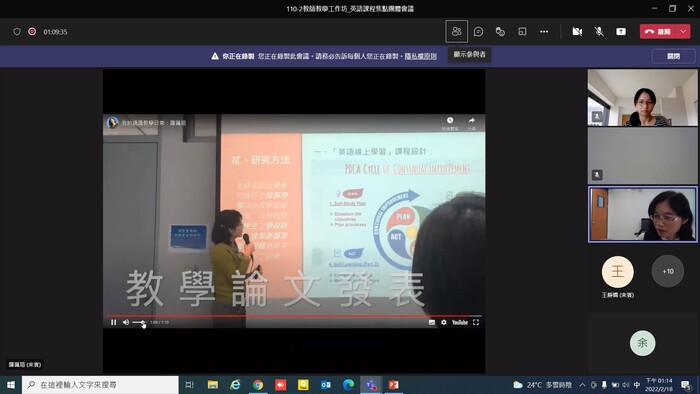
Task: Open the system volume control
Action: point(625,385)
